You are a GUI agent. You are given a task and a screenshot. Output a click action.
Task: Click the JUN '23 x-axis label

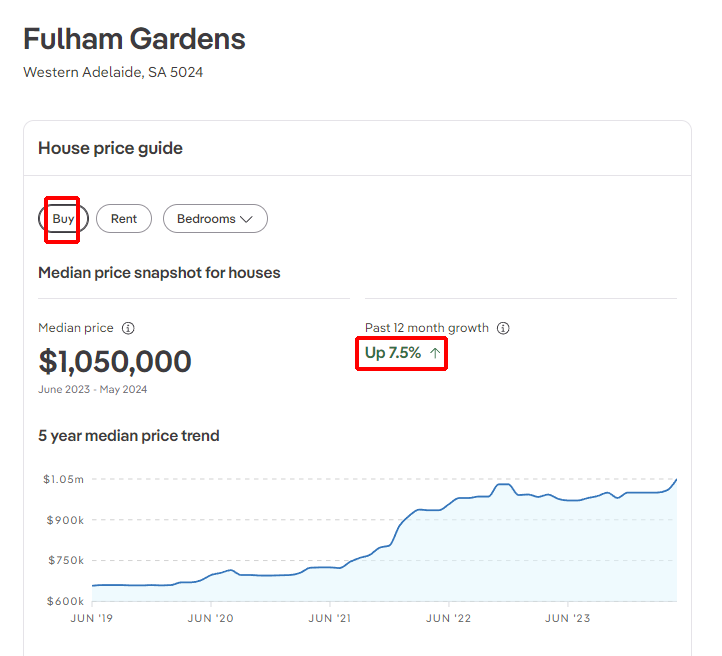[x=567, y=618]
